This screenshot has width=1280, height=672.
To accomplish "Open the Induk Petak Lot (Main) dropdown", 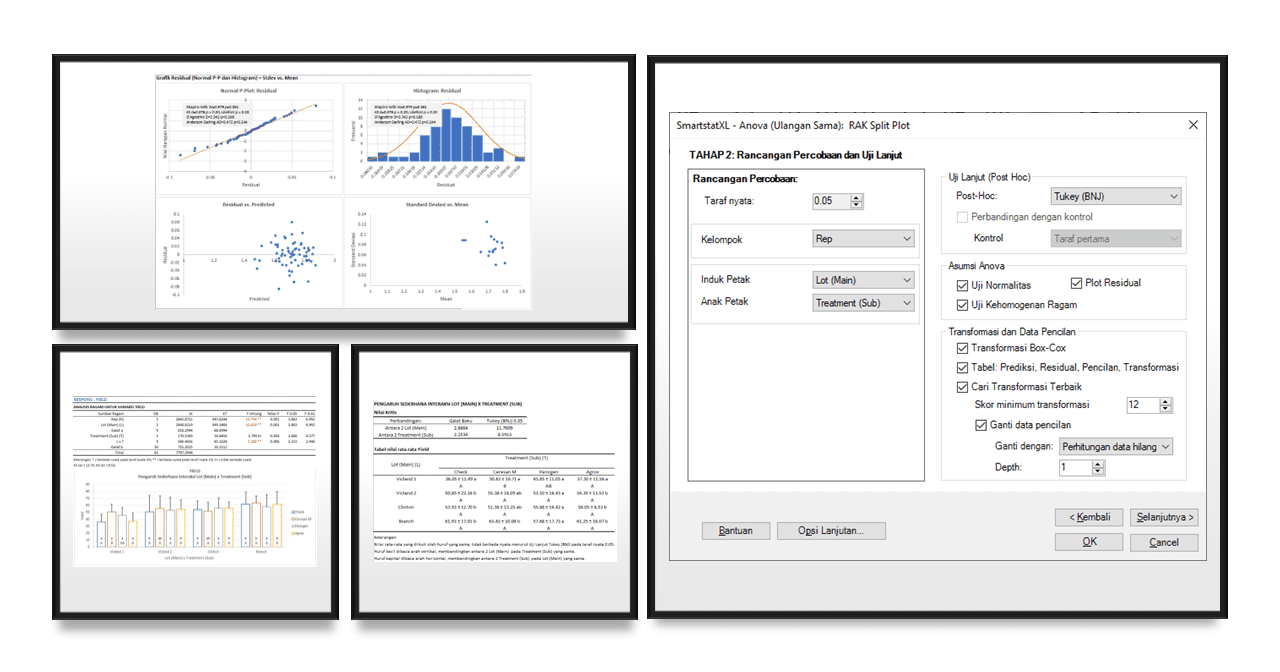I will coord(909,279).
